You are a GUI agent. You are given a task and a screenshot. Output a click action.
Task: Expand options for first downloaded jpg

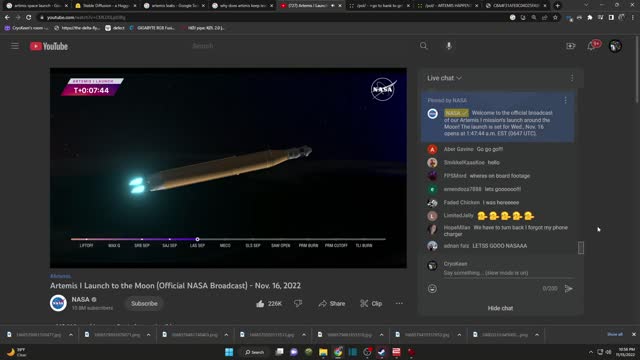71,335
